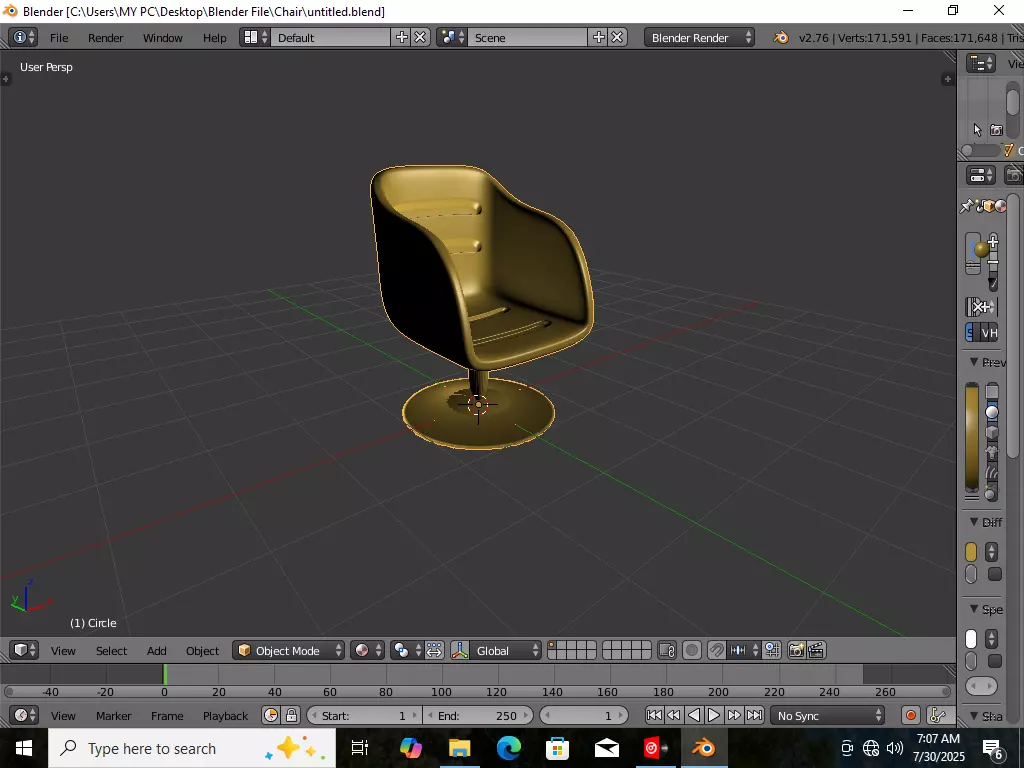Select the monkey material preview type
The height and width of the screenshot is (768, 1024).
pos(992,452)
